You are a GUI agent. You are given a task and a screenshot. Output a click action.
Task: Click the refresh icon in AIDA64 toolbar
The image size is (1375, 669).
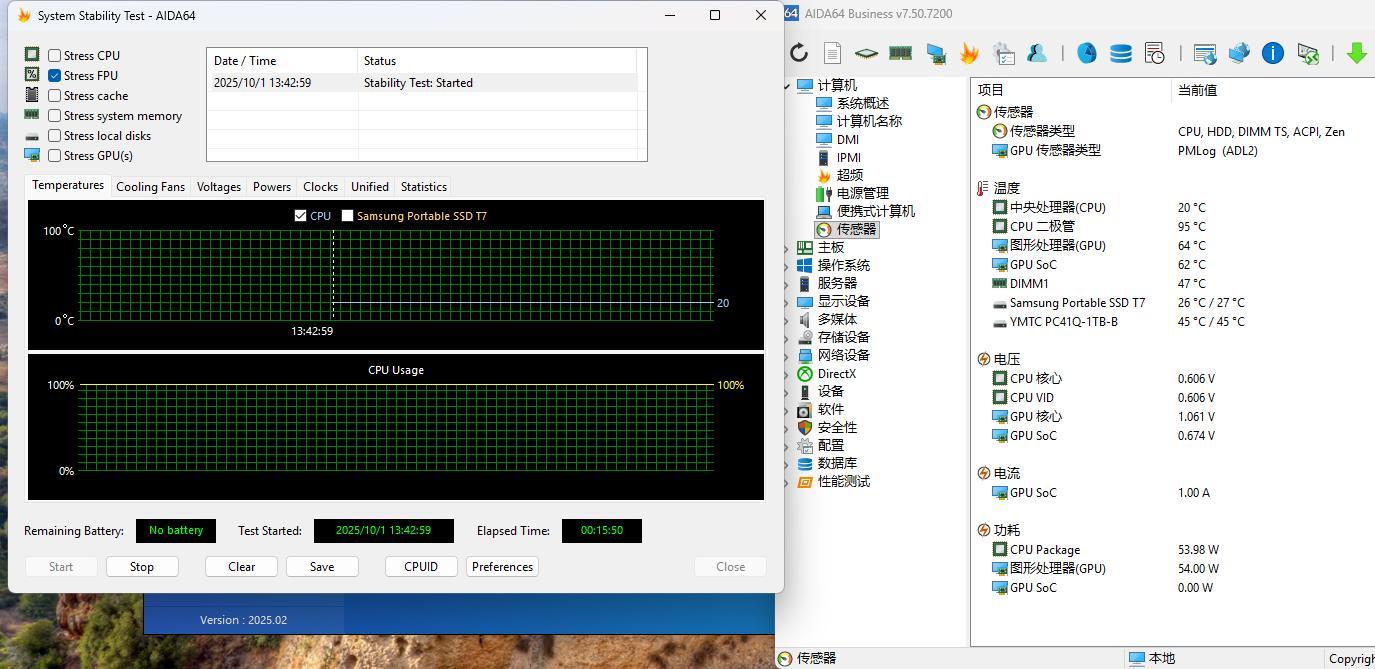pos(798,53)
